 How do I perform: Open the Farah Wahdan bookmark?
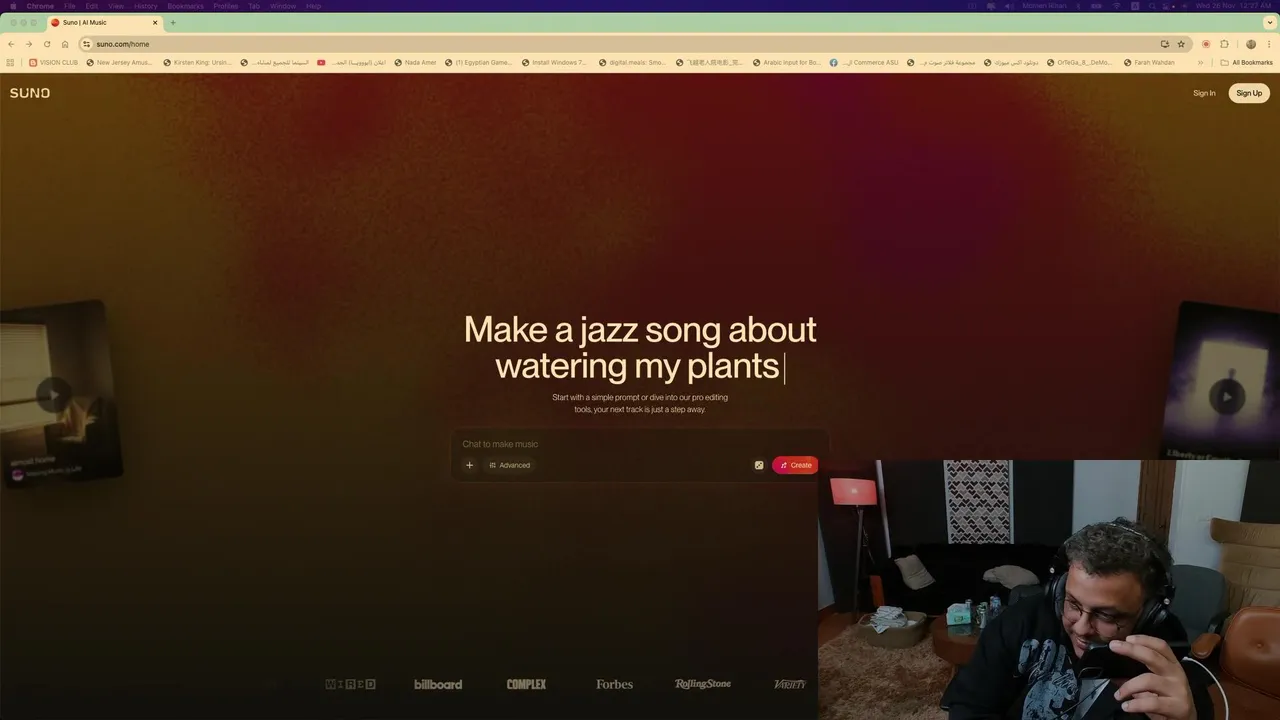pos(1149,62)
